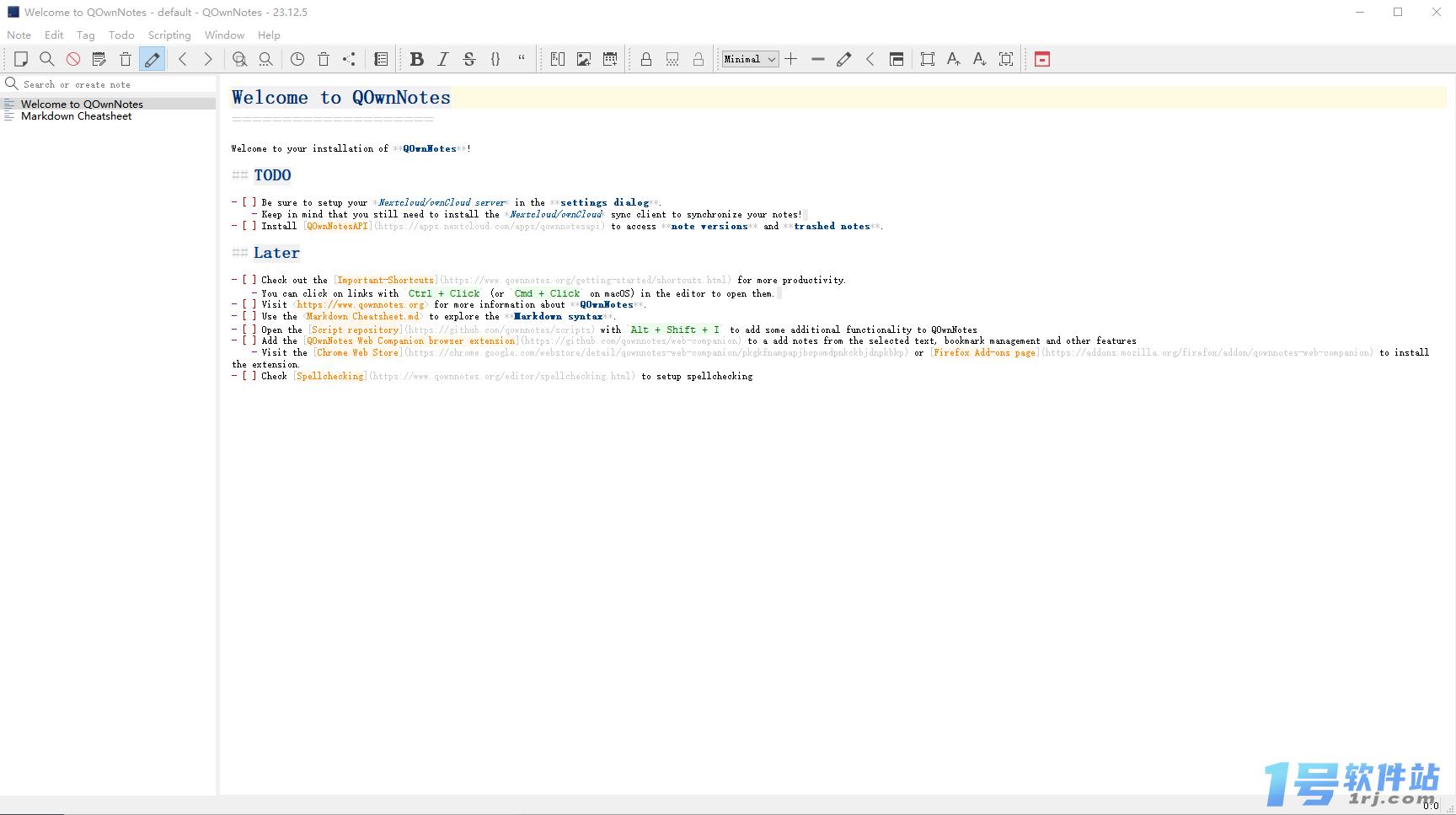Toggle distraction free mode
The image size is (1456, 815).
tap(928, 59)
